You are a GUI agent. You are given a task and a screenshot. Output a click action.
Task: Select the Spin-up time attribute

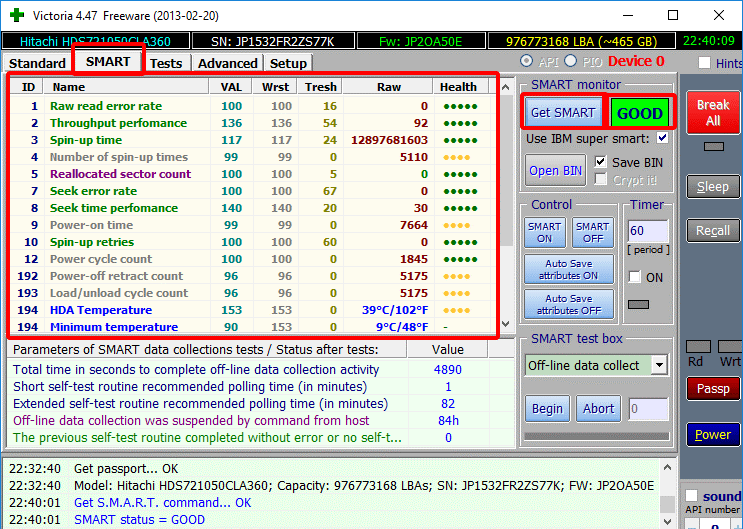pos(252,140)
